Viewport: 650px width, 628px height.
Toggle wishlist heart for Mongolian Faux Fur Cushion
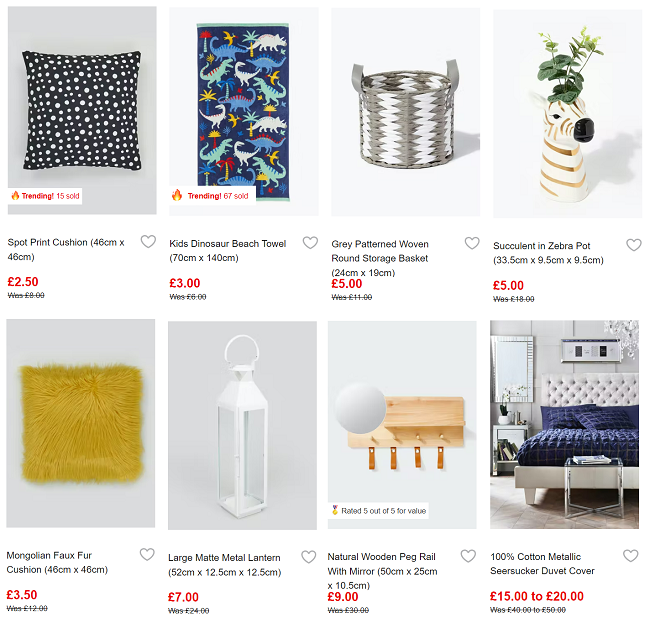point(147,554)
